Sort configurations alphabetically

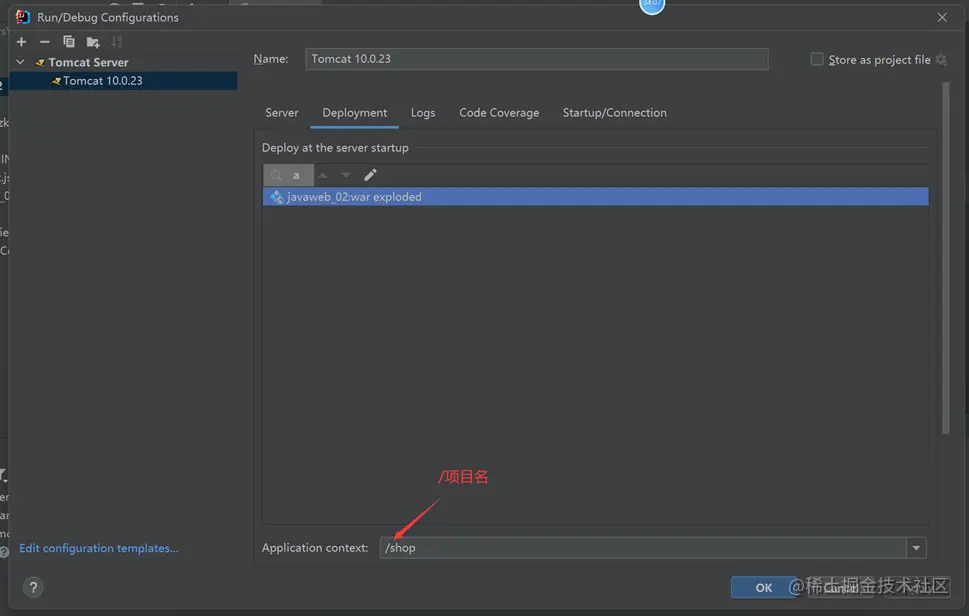click(117, 41)
